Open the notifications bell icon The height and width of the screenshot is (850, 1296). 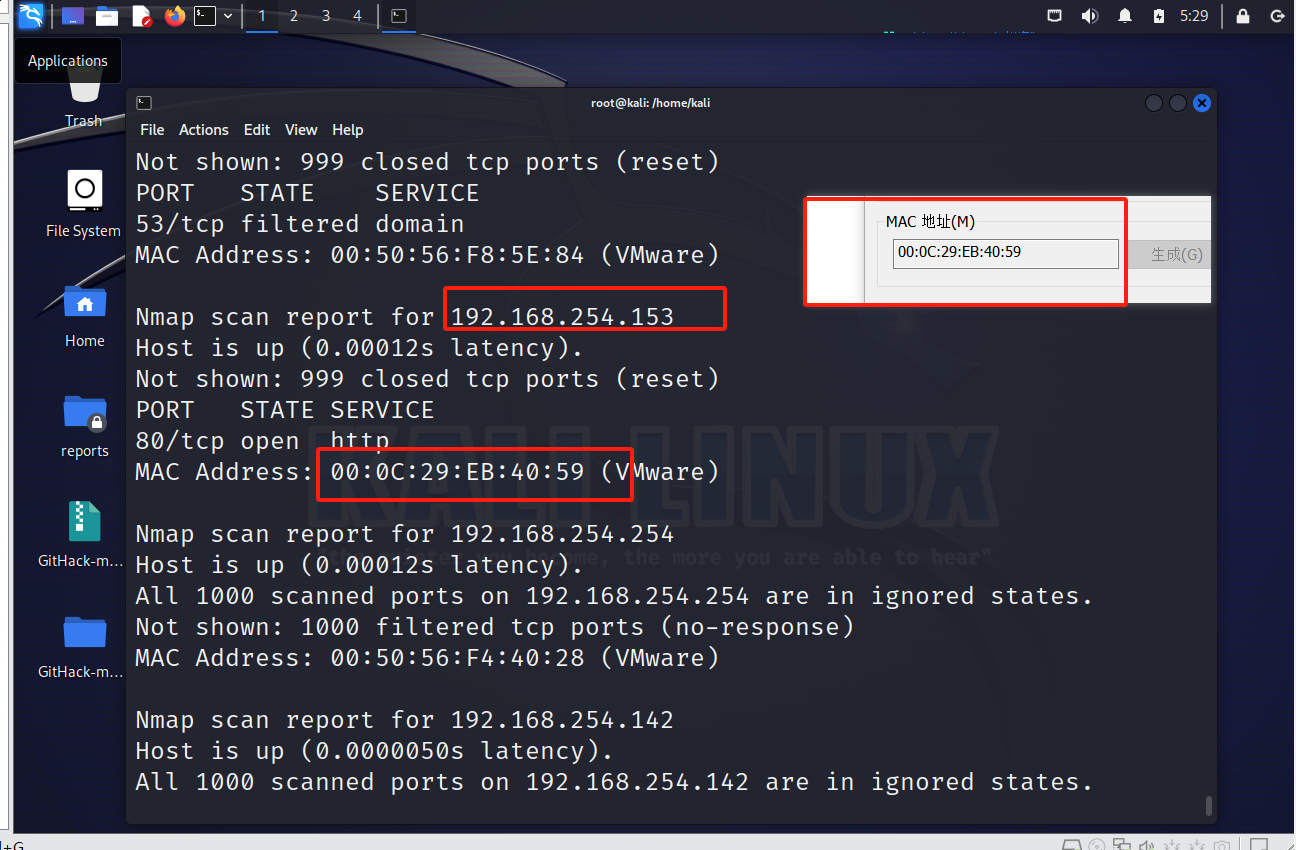coord(1125,16)
